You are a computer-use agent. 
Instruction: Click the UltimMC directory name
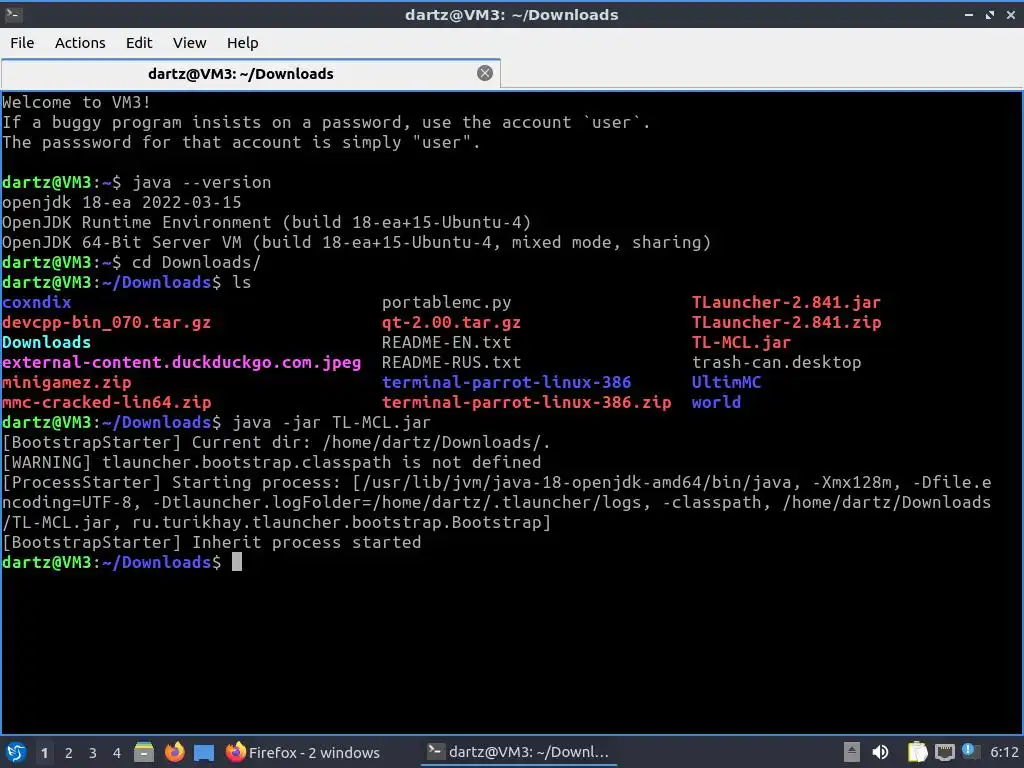(726, 383)
